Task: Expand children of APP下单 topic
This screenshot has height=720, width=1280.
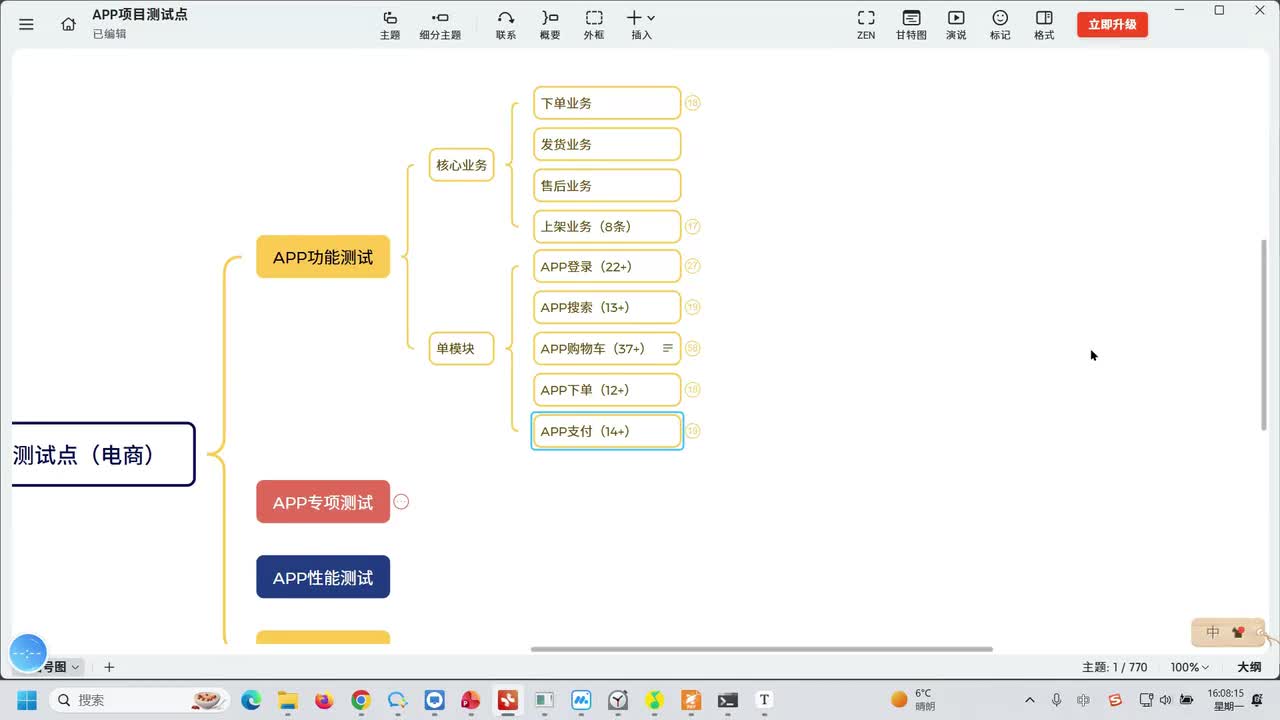Action: [692, 390]
